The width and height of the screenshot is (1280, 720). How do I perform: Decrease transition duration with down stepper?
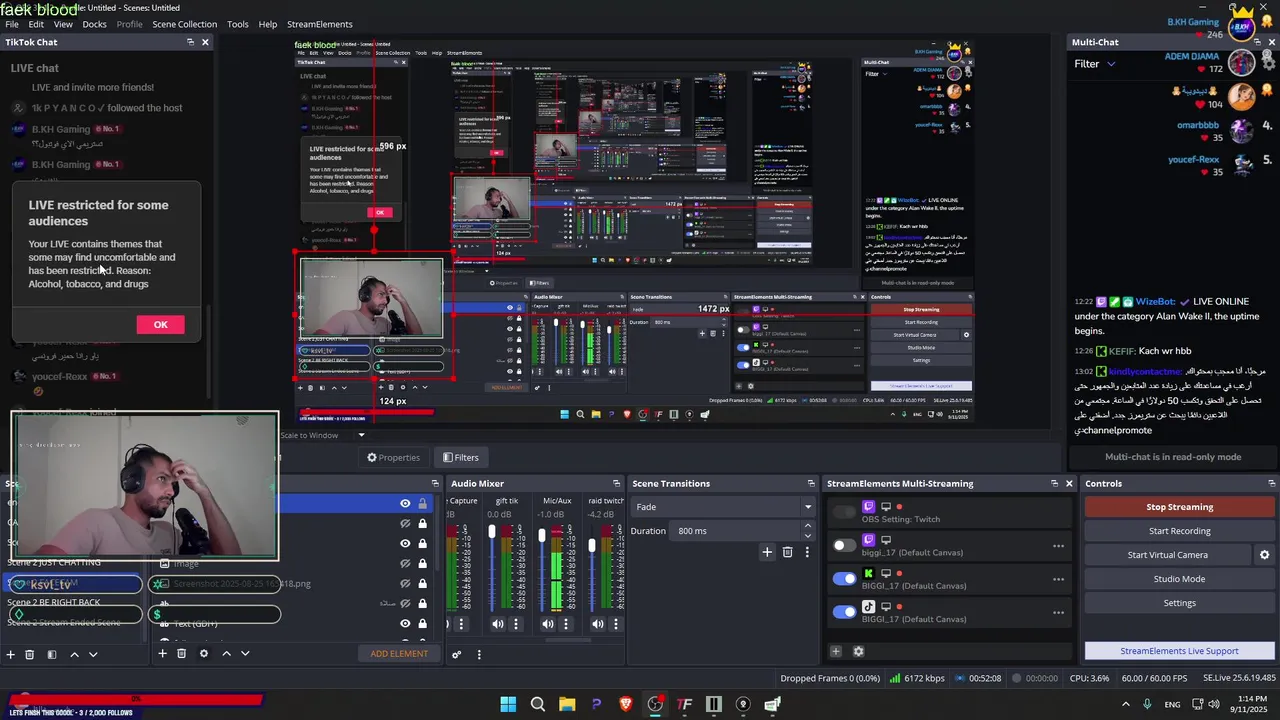[x=809, y=535]
